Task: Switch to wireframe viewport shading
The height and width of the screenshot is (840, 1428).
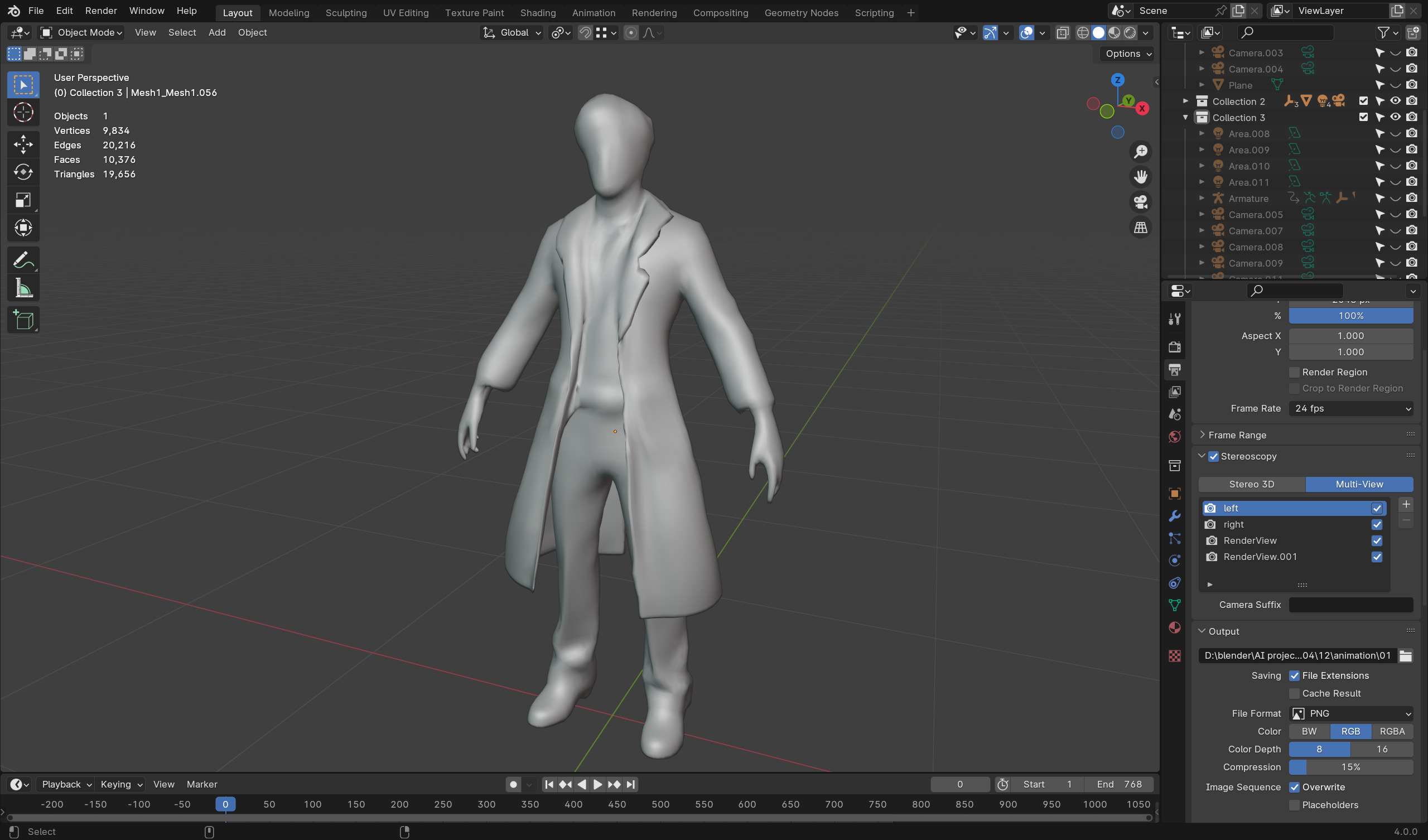Action: click(x=1082, y=33)
